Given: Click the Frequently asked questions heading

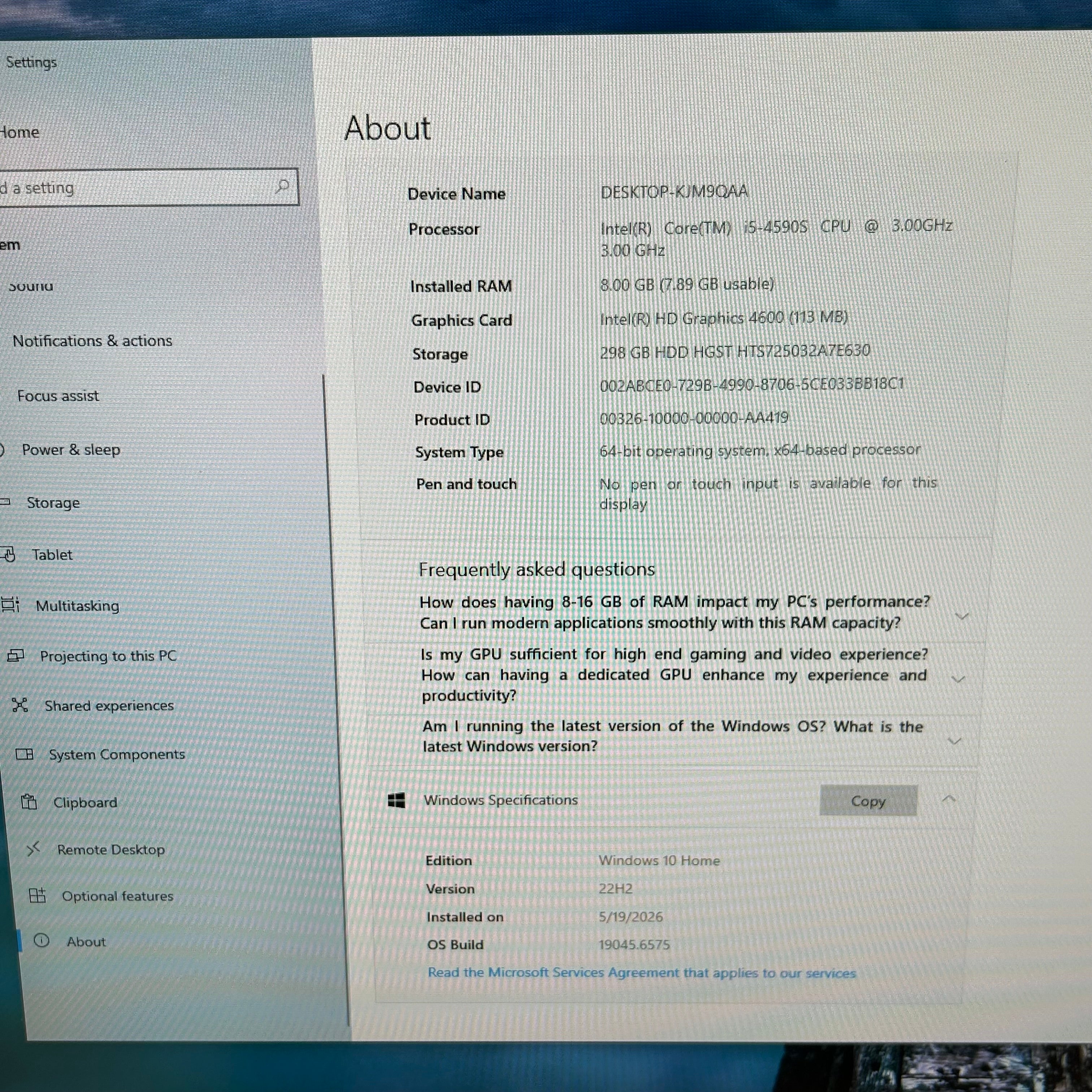Looking at the screenshot, I should point(536,569).
